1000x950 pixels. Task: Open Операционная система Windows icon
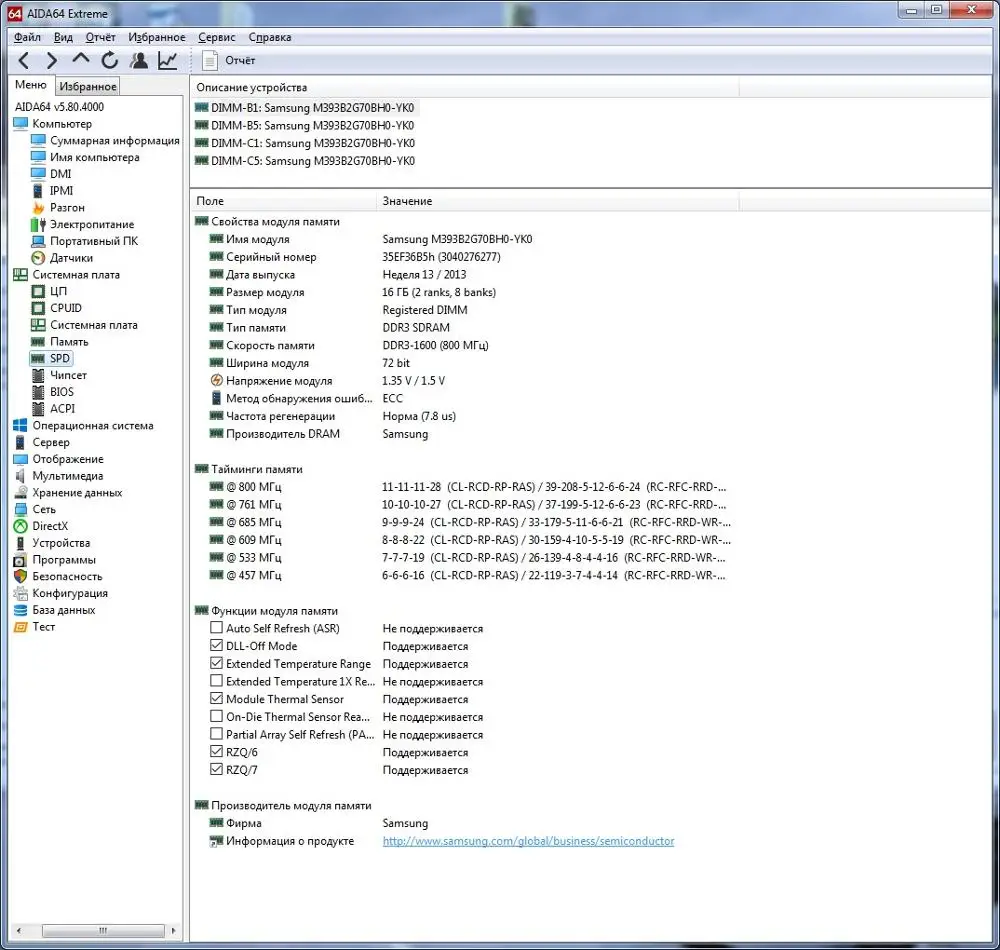click(20, 425)
